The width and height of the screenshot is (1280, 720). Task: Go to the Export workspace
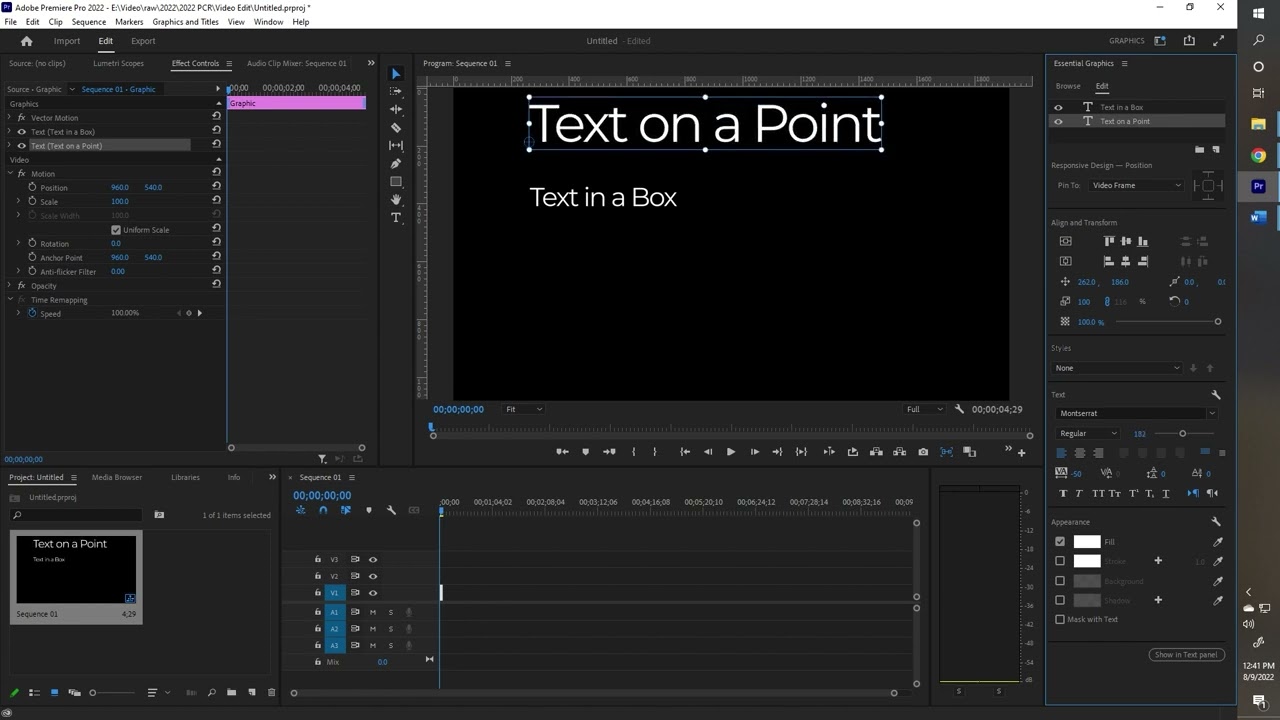tap(143, 41)
